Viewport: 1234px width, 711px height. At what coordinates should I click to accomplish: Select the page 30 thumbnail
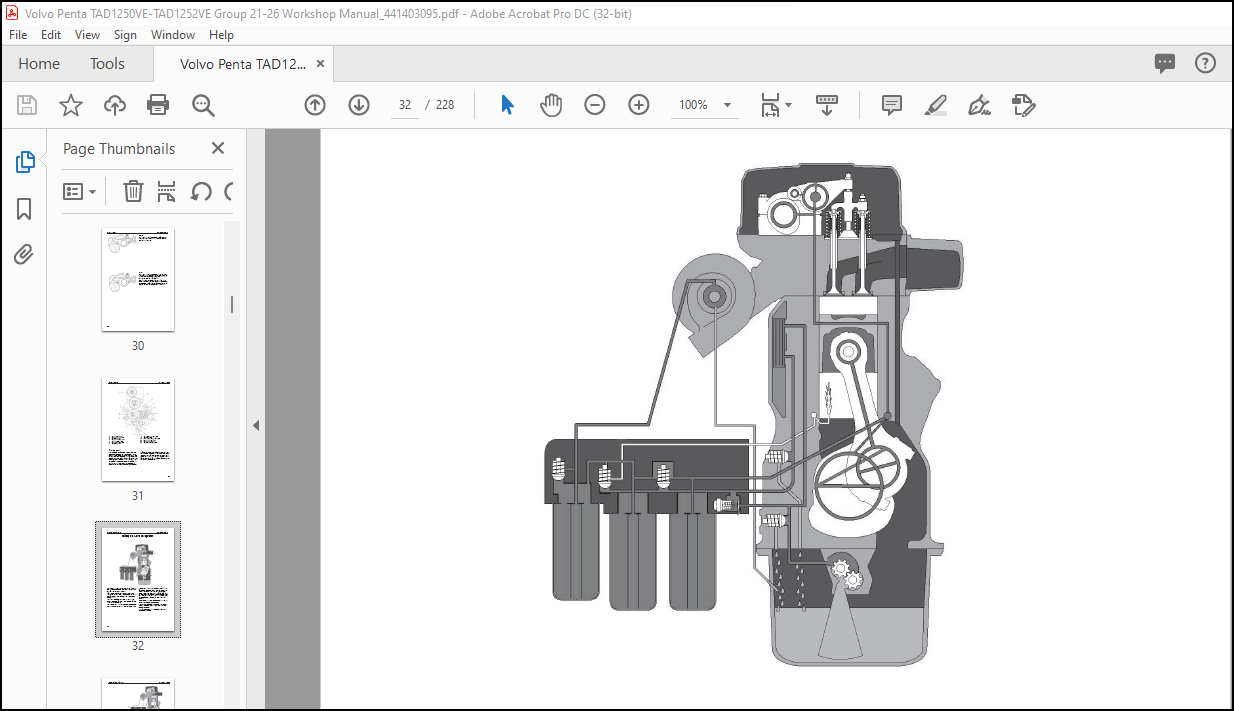point(138,279)
